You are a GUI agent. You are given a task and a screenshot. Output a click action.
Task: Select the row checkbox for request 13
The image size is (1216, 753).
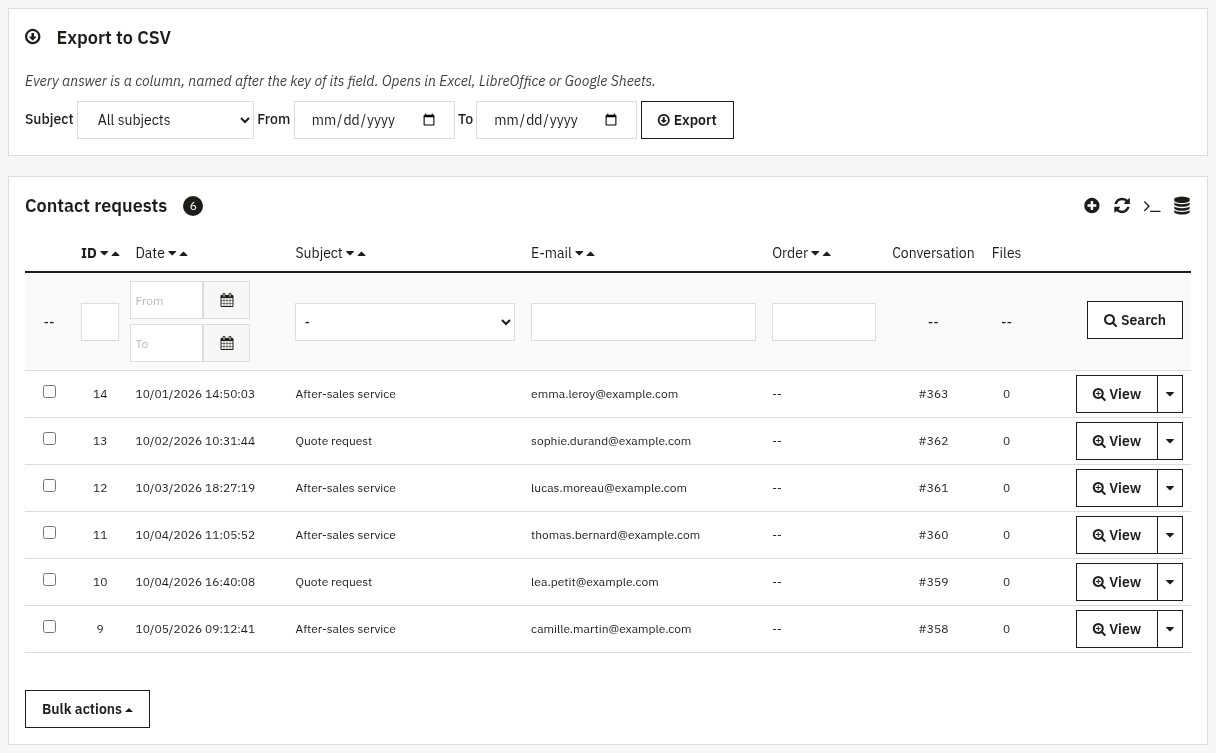coord(49,439)
